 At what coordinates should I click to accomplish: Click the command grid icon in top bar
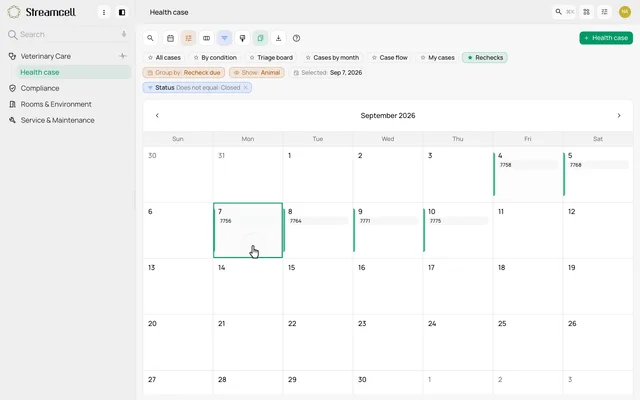pos(587,12)
